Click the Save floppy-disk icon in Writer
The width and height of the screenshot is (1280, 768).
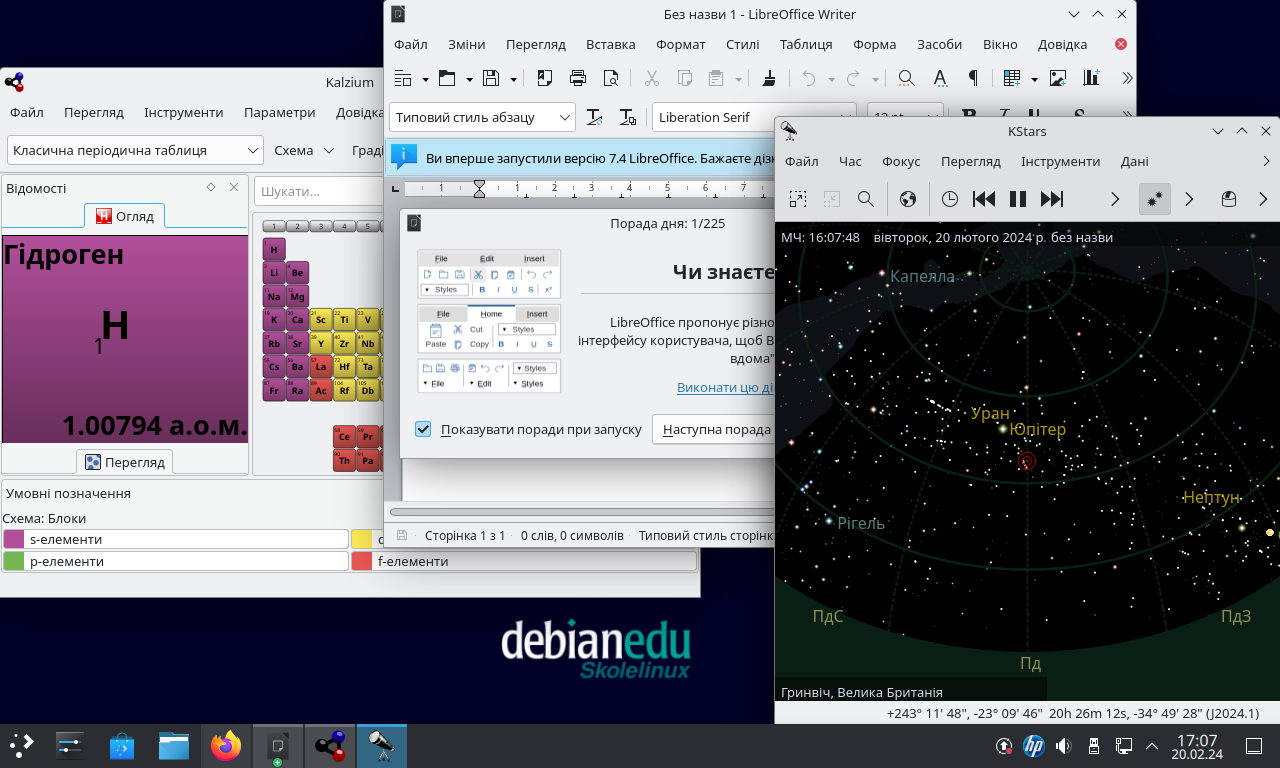pyautogui.click(x=491, y=78)
